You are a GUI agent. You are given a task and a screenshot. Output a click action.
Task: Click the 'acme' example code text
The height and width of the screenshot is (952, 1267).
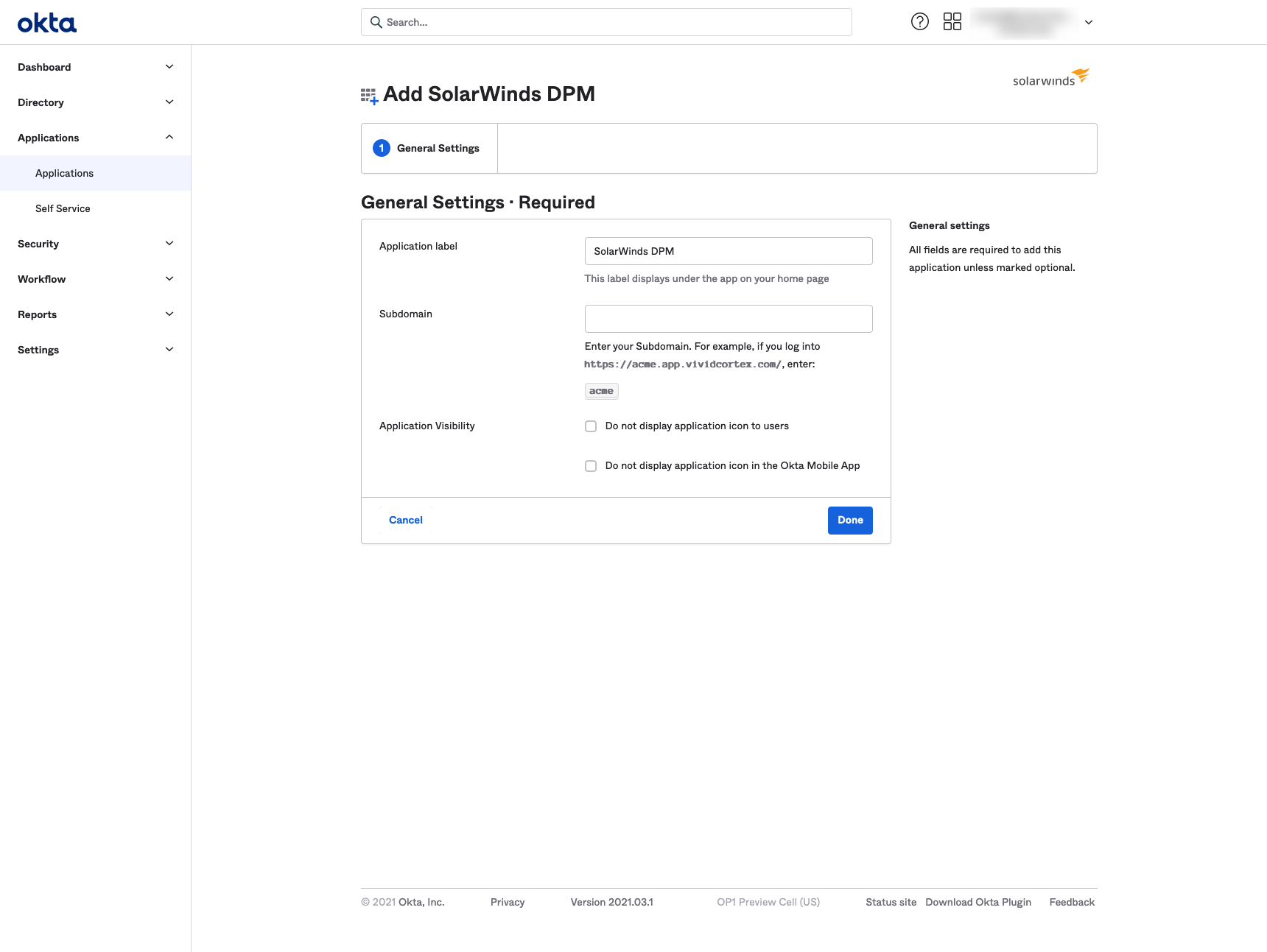coord(601,391)
